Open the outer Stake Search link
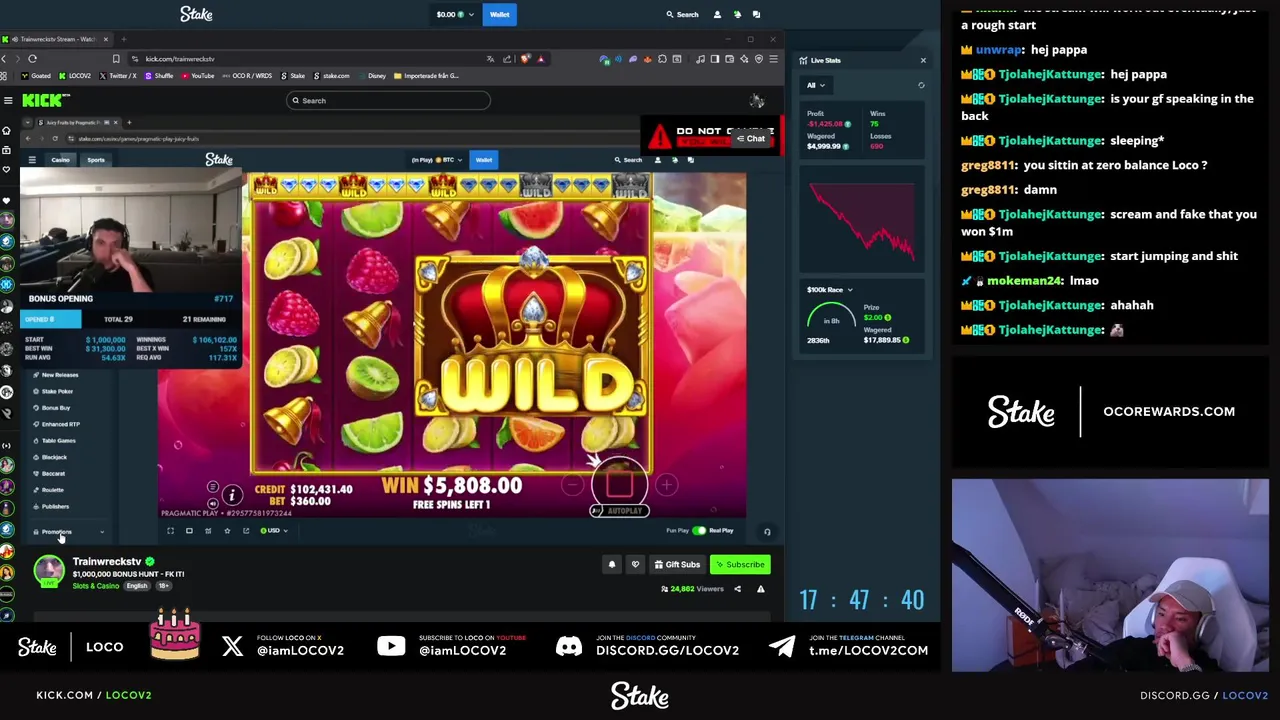Viewport: 1280px width, 720px height. coord(683,14)
